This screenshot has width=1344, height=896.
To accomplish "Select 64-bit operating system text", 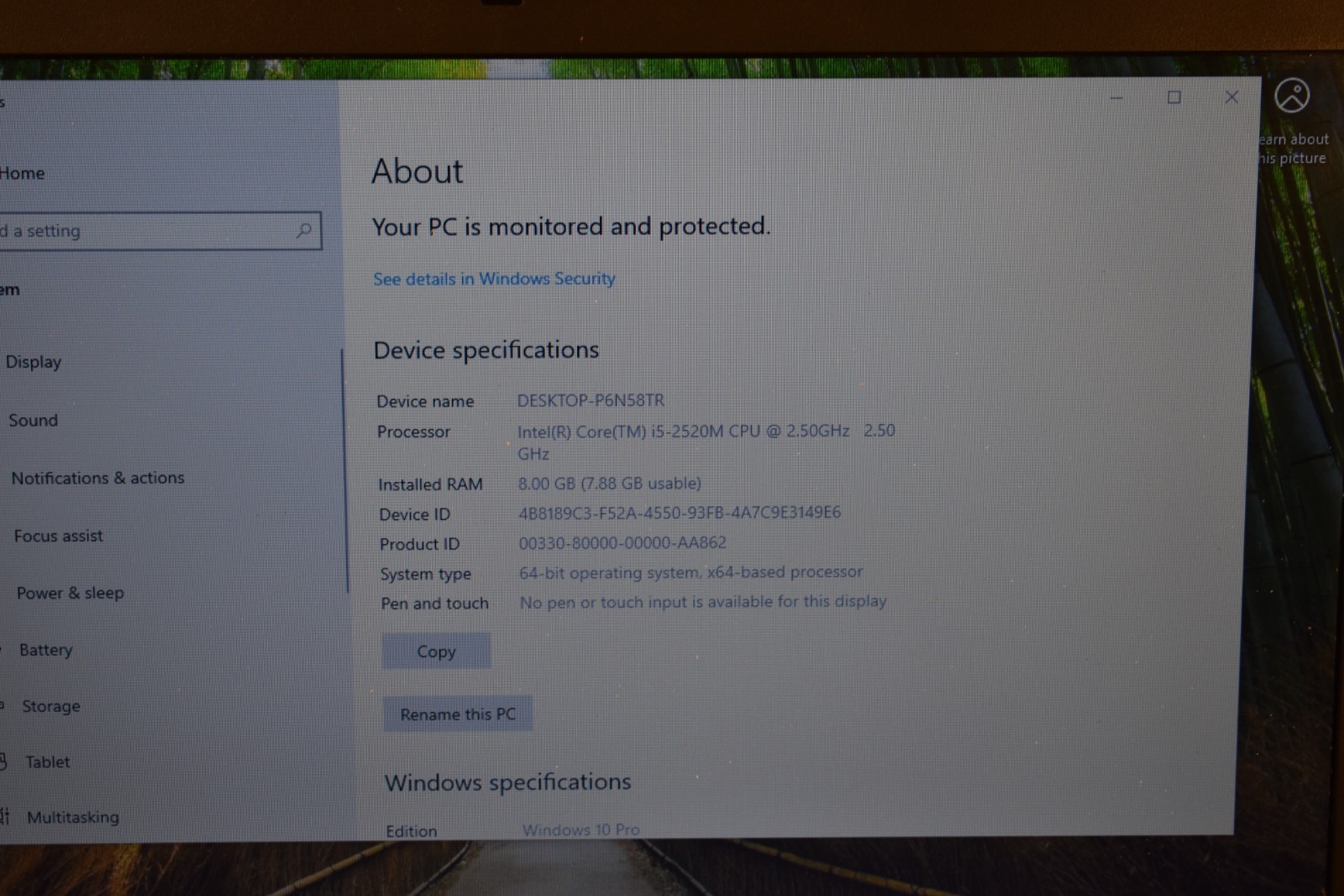I will pos(690,573).
